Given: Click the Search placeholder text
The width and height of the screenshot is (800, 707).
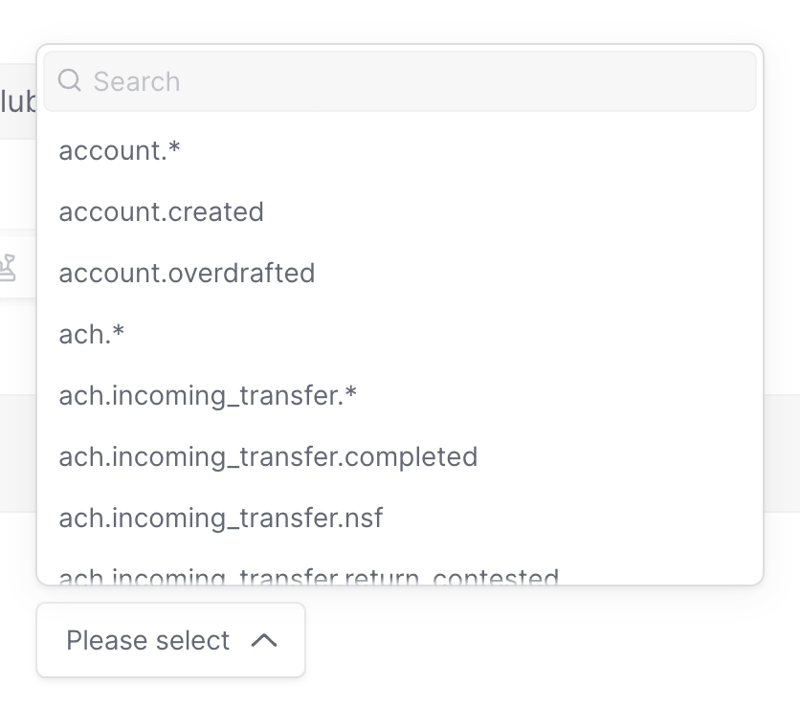Looking at the screenshot, I should click(x=130, y=81).
